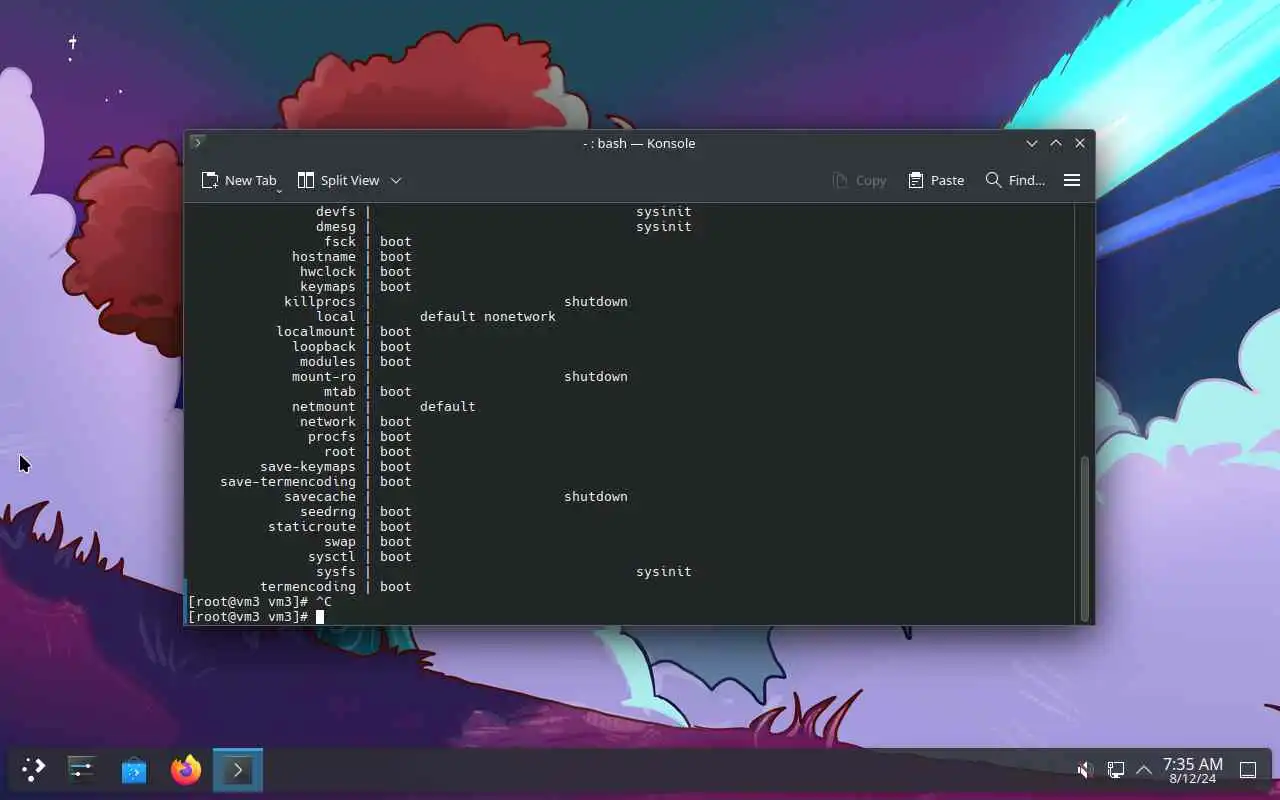Click the show desktop button
This screenshot has width=1280, height=800.
click(x=1248, y=770)
